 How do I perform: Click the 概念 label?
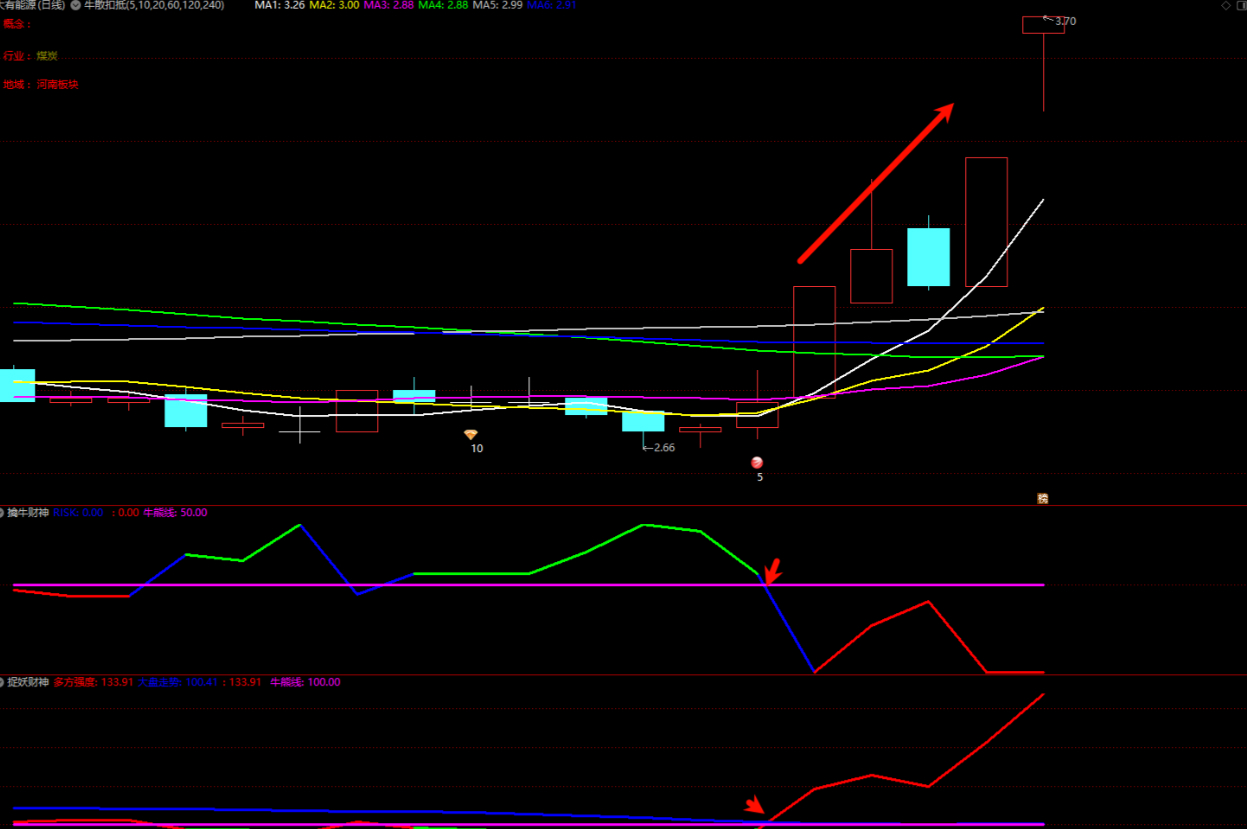pos(15,24)
